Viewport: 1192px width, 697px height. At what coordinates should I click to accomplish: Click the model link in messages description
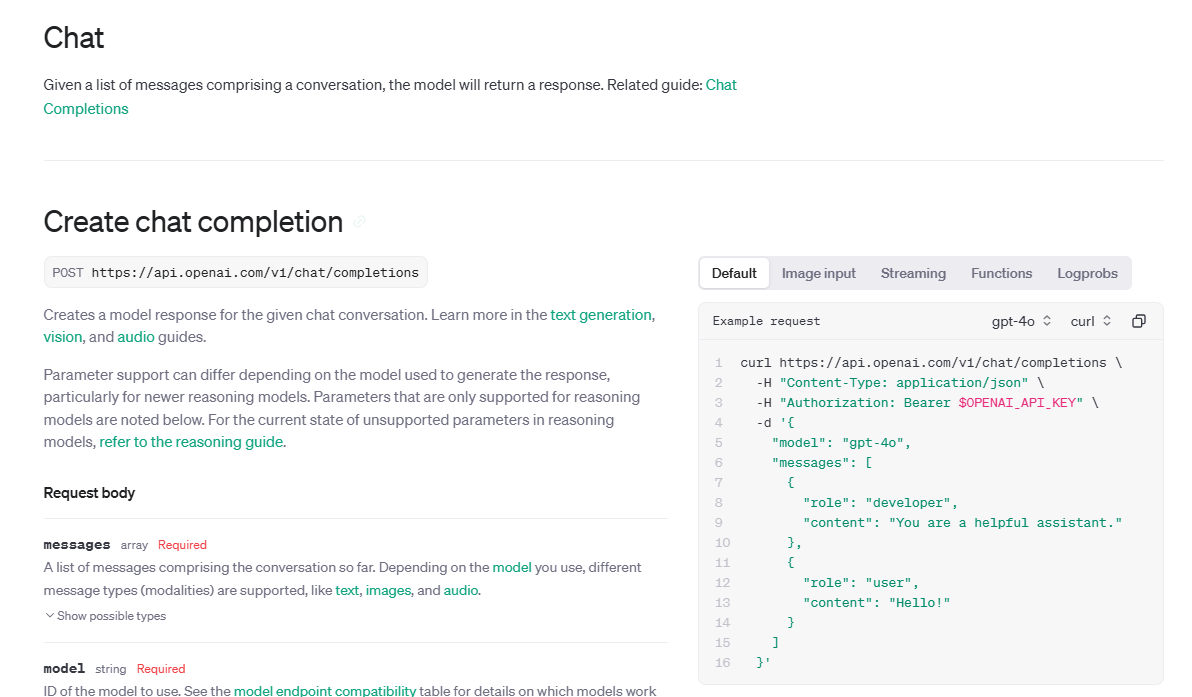[511, 567]
